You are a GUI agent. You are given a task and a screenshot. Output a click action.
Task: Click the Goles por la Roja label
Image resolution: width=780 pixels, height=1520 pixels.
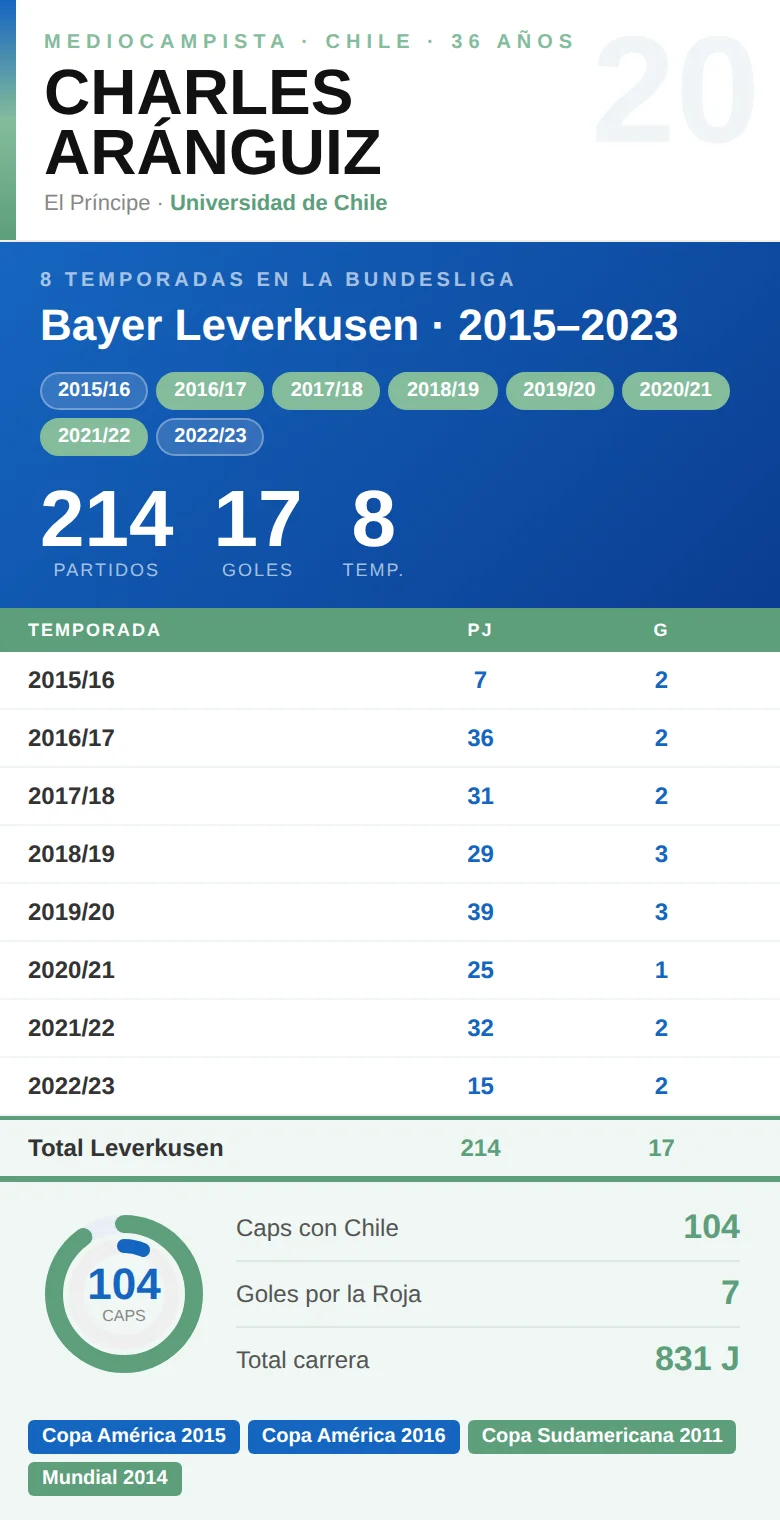[328, 1294]
